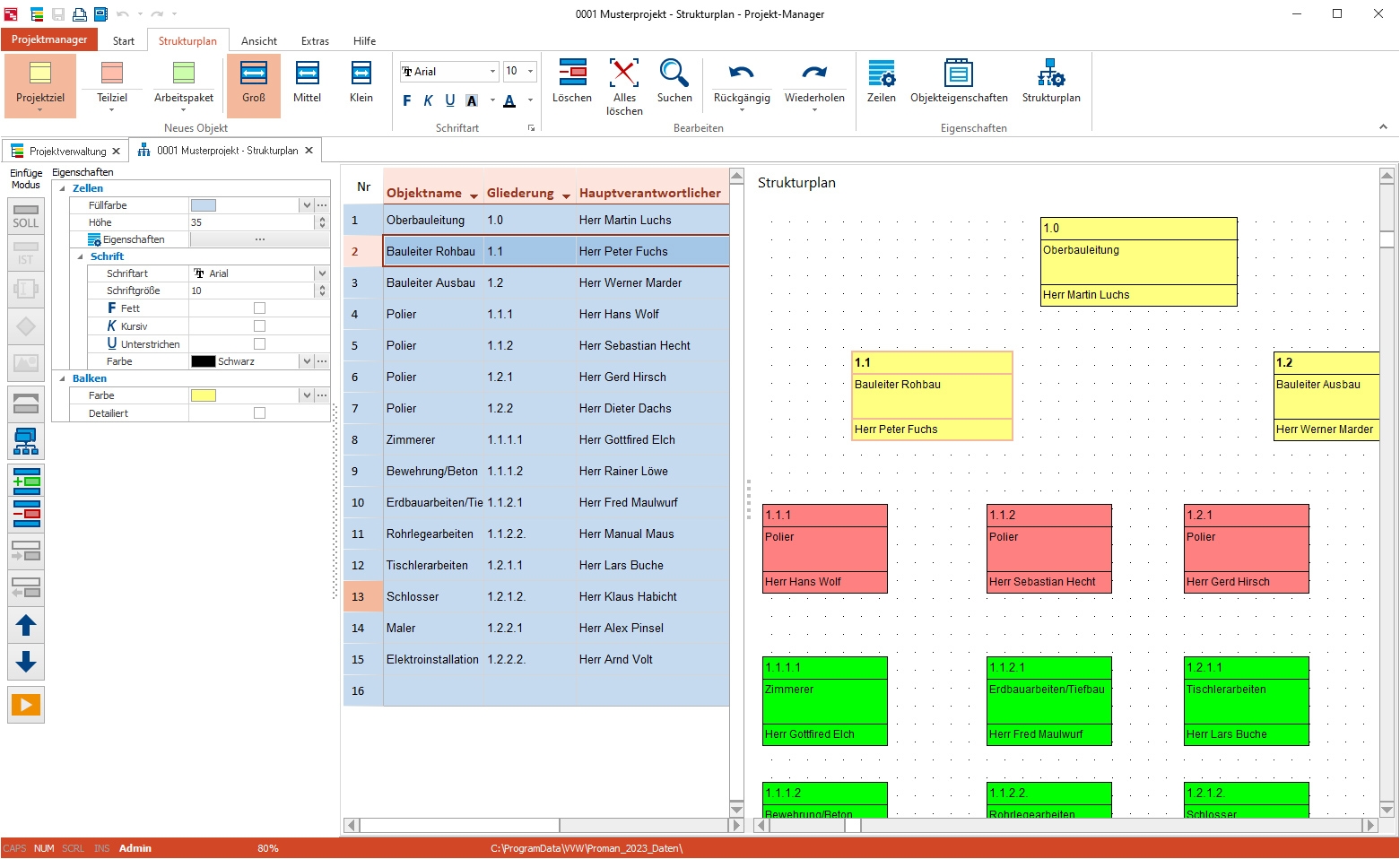Collapse the Schrift property group
Viewport: 1400px width, 859px height.
[80, 256]
